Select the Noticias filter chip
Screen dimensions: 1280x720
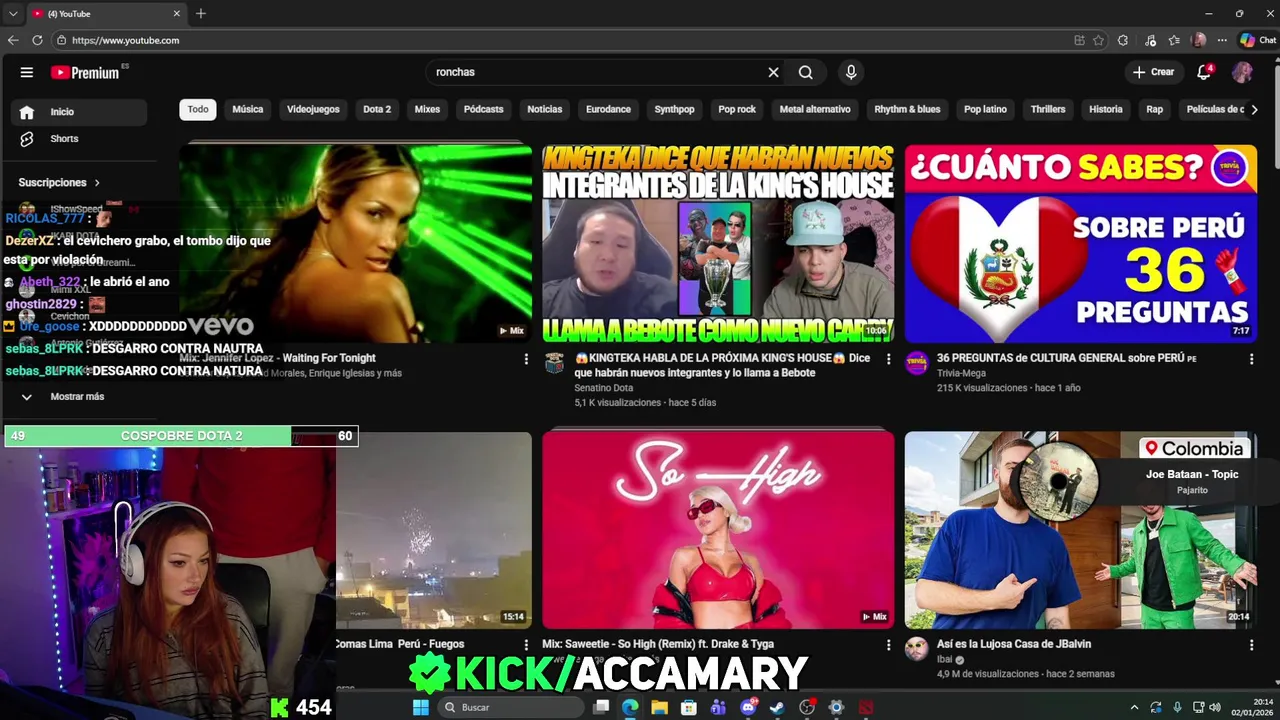coord(545,109)
